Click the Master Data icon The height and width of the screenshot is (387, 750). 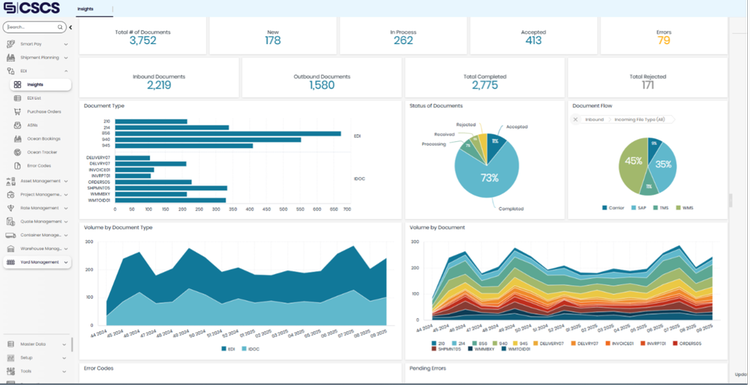point(11,344)
